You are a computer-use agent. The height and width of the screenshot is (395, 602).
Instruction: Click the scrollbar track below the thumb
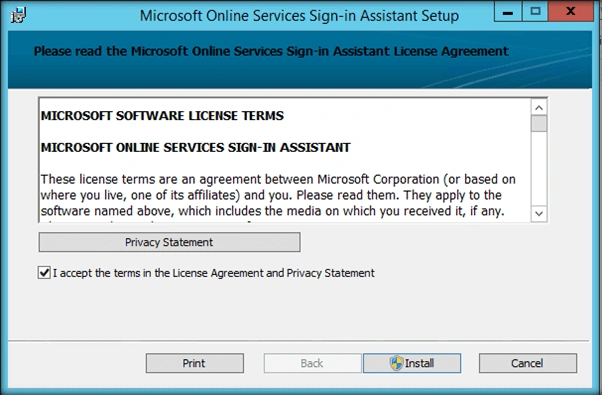click(539, 169)
